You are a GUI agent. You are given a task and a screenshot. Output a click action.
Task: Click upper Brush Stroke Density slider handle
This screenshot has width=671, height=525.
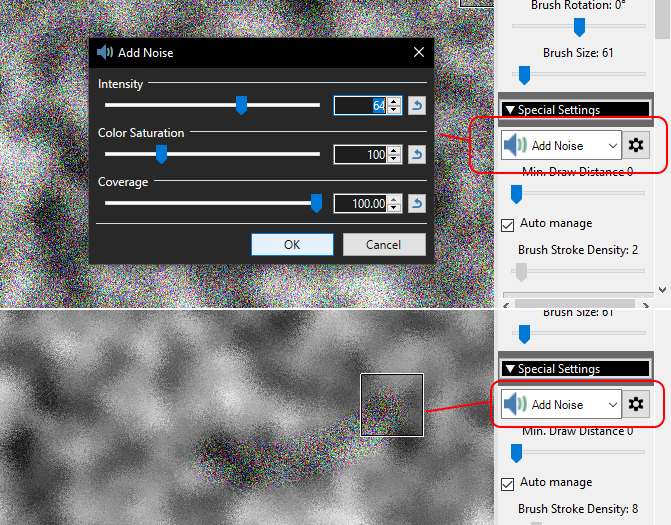(x=521, y=272)
